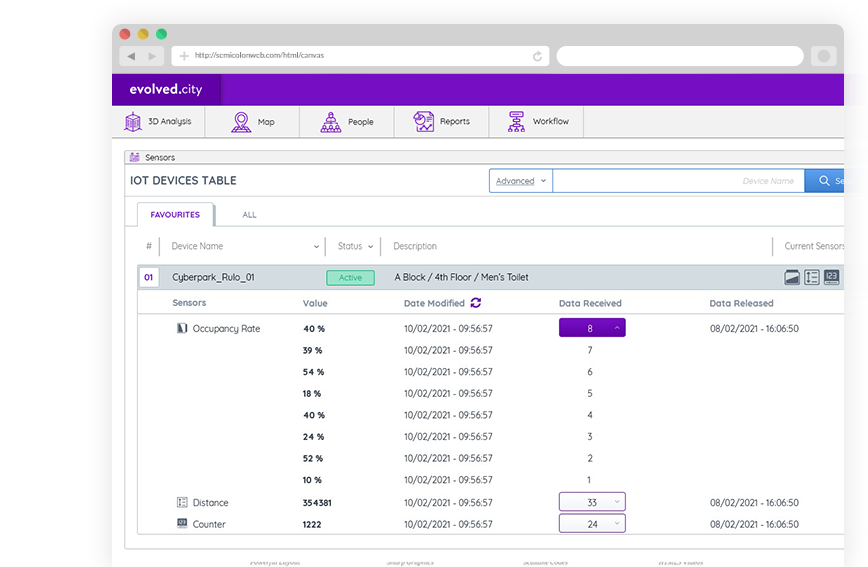Click the Workflow diagram icon
Viewport: 868px width, 567px height.
[516, 121]
